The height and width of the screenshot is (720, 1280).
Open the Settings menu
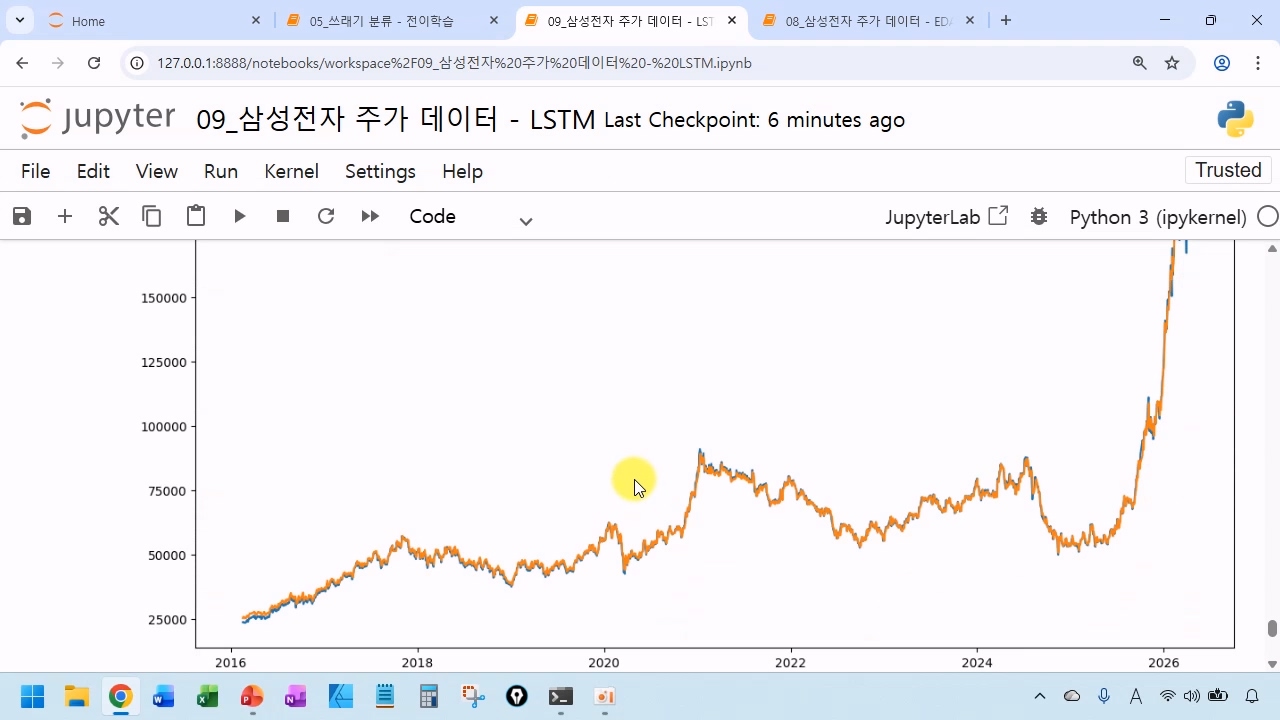pos(380,171)
